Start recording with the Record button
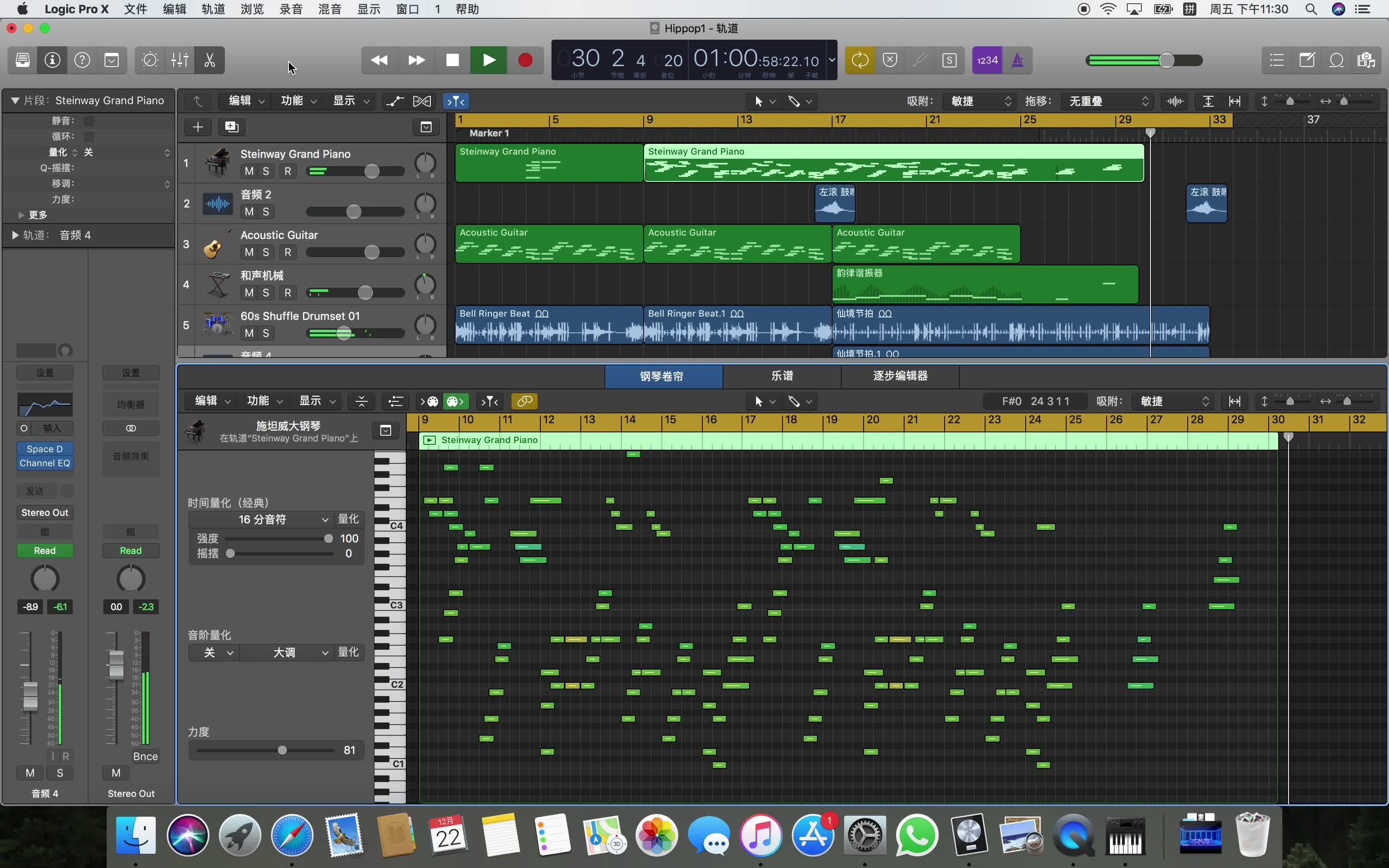 click(525, 60)
